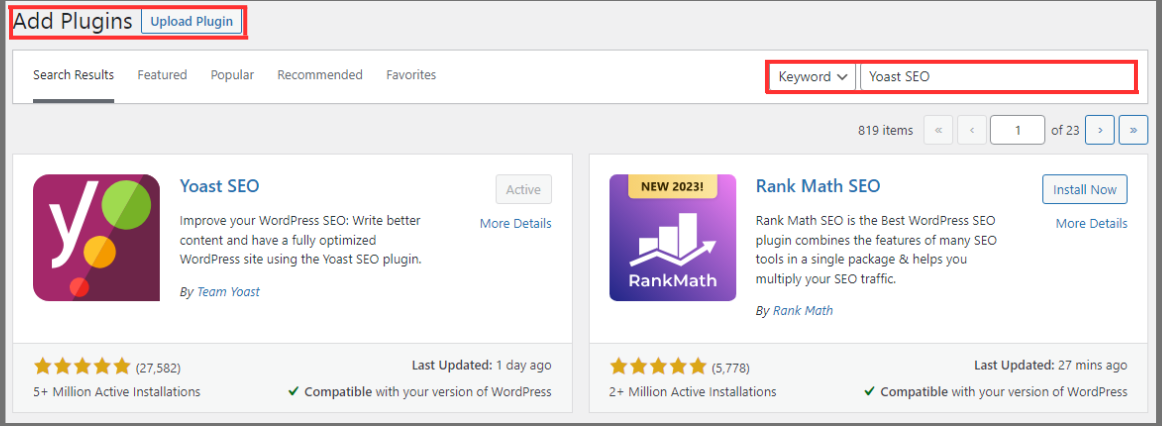Click the star rating of Yoast SEO
This screenshot has width=1162, height=426.
[x=82, y=366]
